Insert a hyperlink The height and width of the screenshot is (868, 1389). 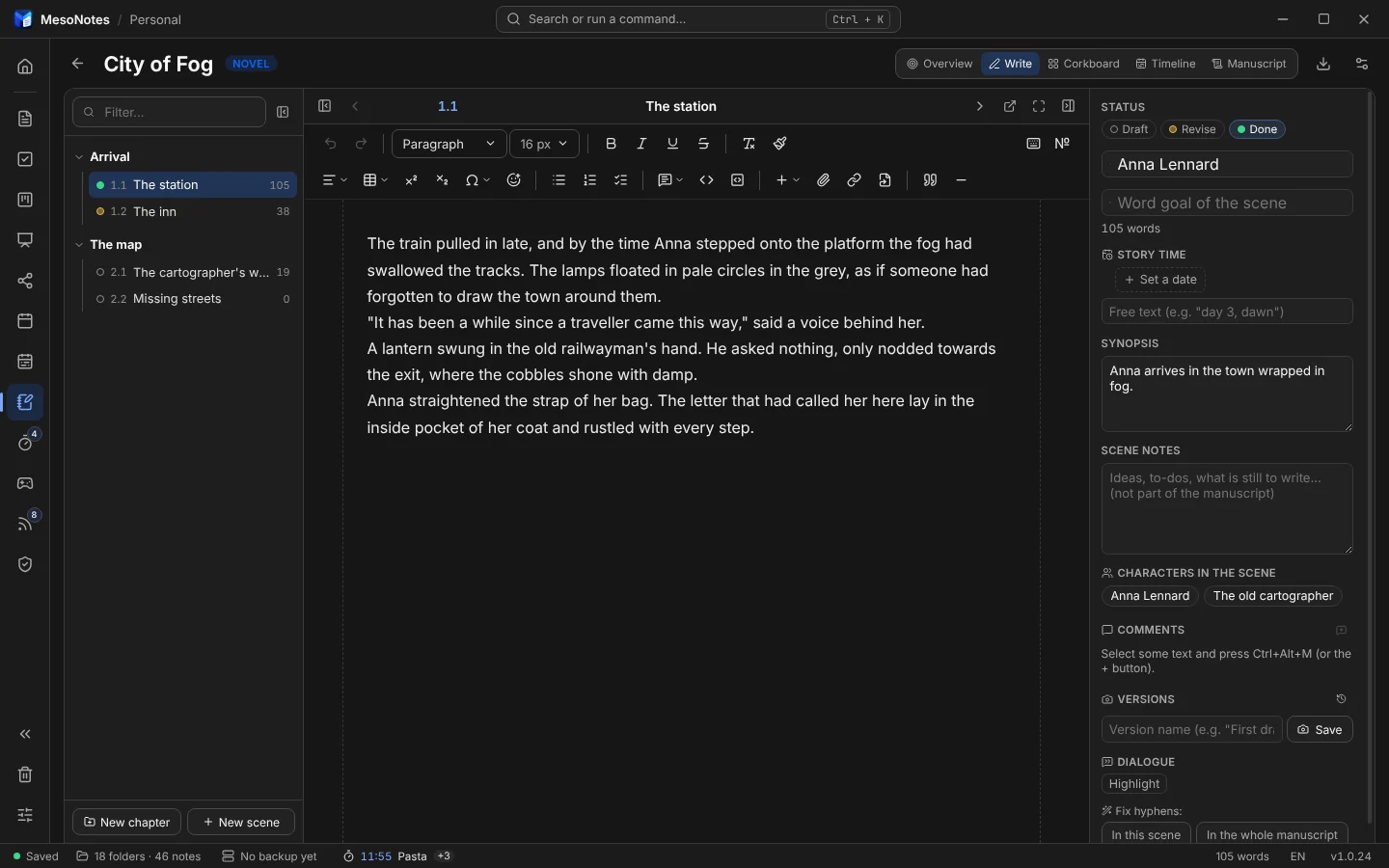click(x=855, y=180)
